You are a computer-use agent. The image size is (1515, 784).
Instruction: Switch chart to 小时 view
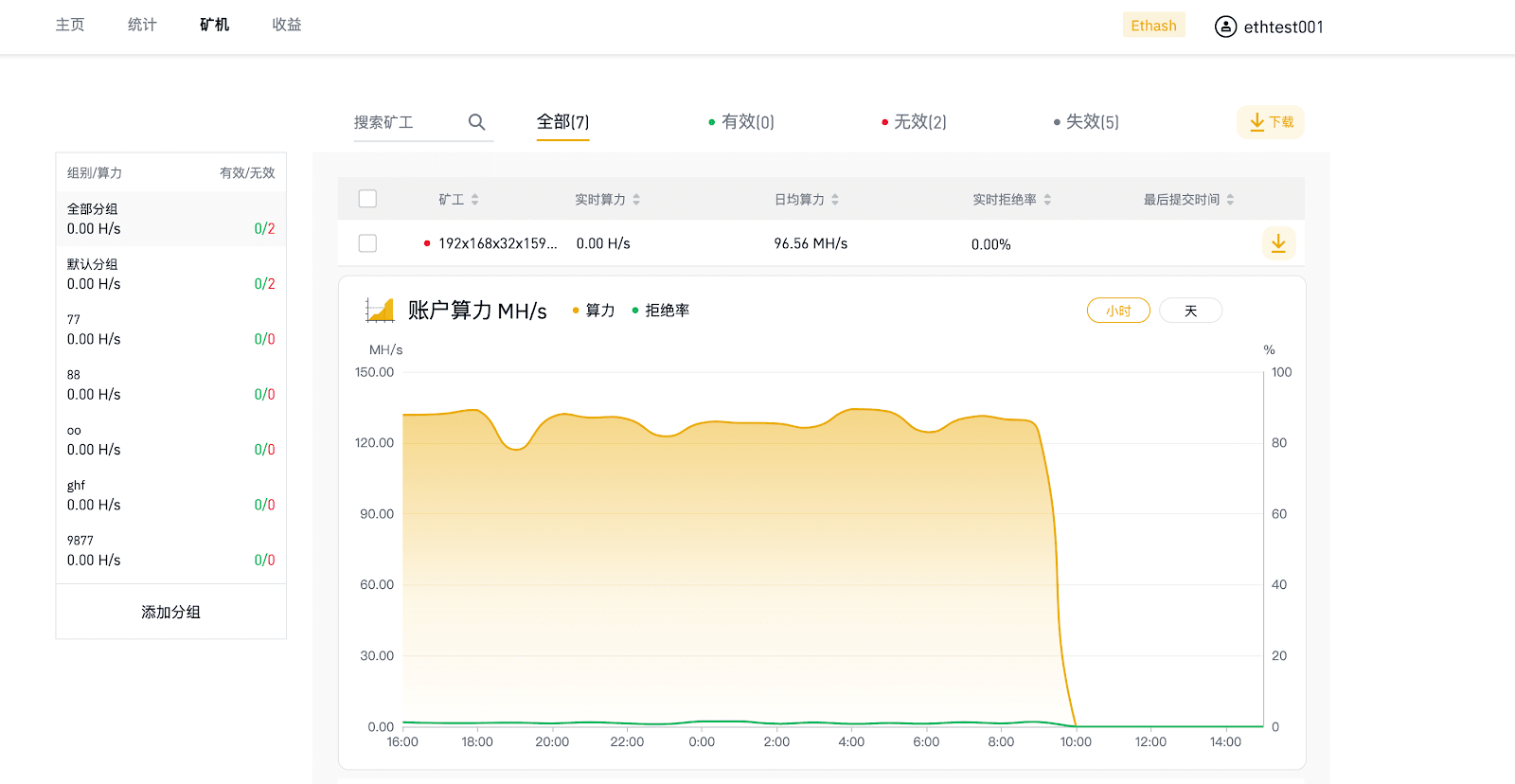pos(1118,311)
